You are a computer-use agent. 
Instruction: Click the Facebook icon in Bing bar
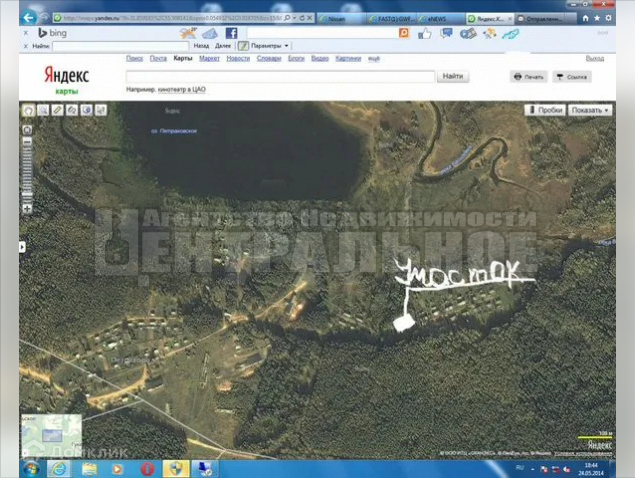pos(231,33)
